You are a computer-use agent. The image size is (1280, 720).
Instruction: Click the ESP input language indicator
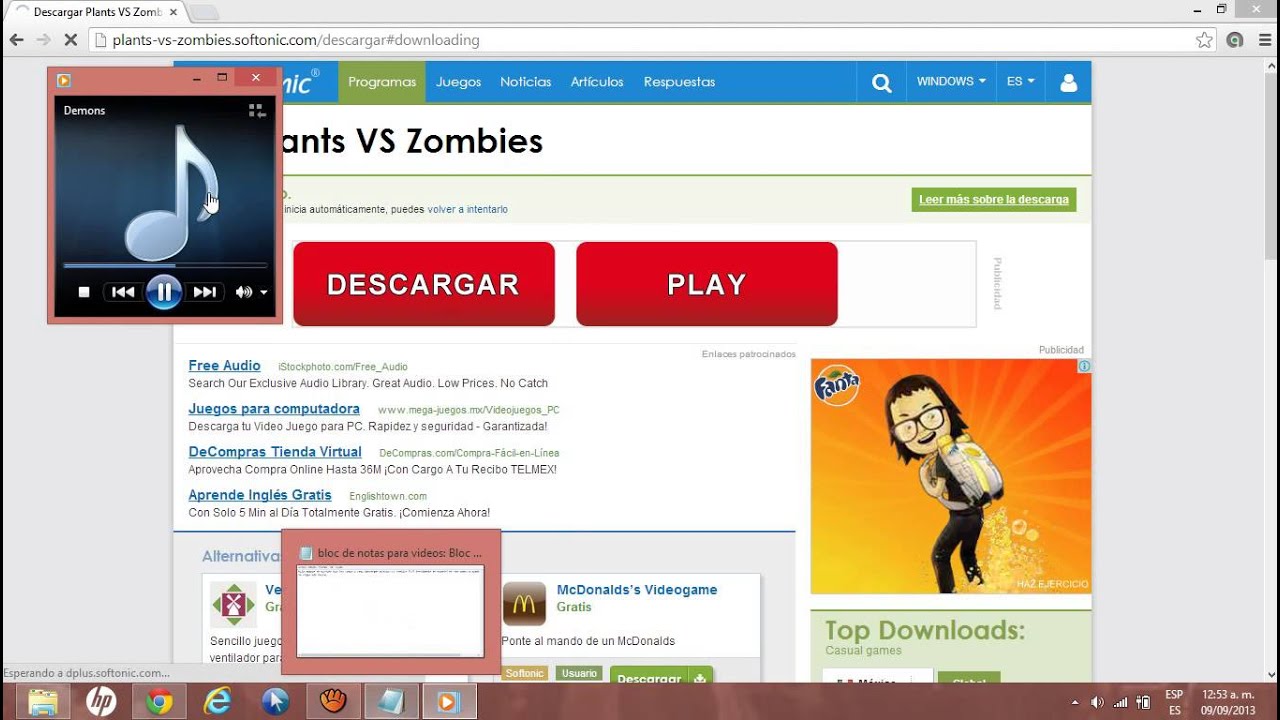pyautogui.click(x=1175, y=702)
